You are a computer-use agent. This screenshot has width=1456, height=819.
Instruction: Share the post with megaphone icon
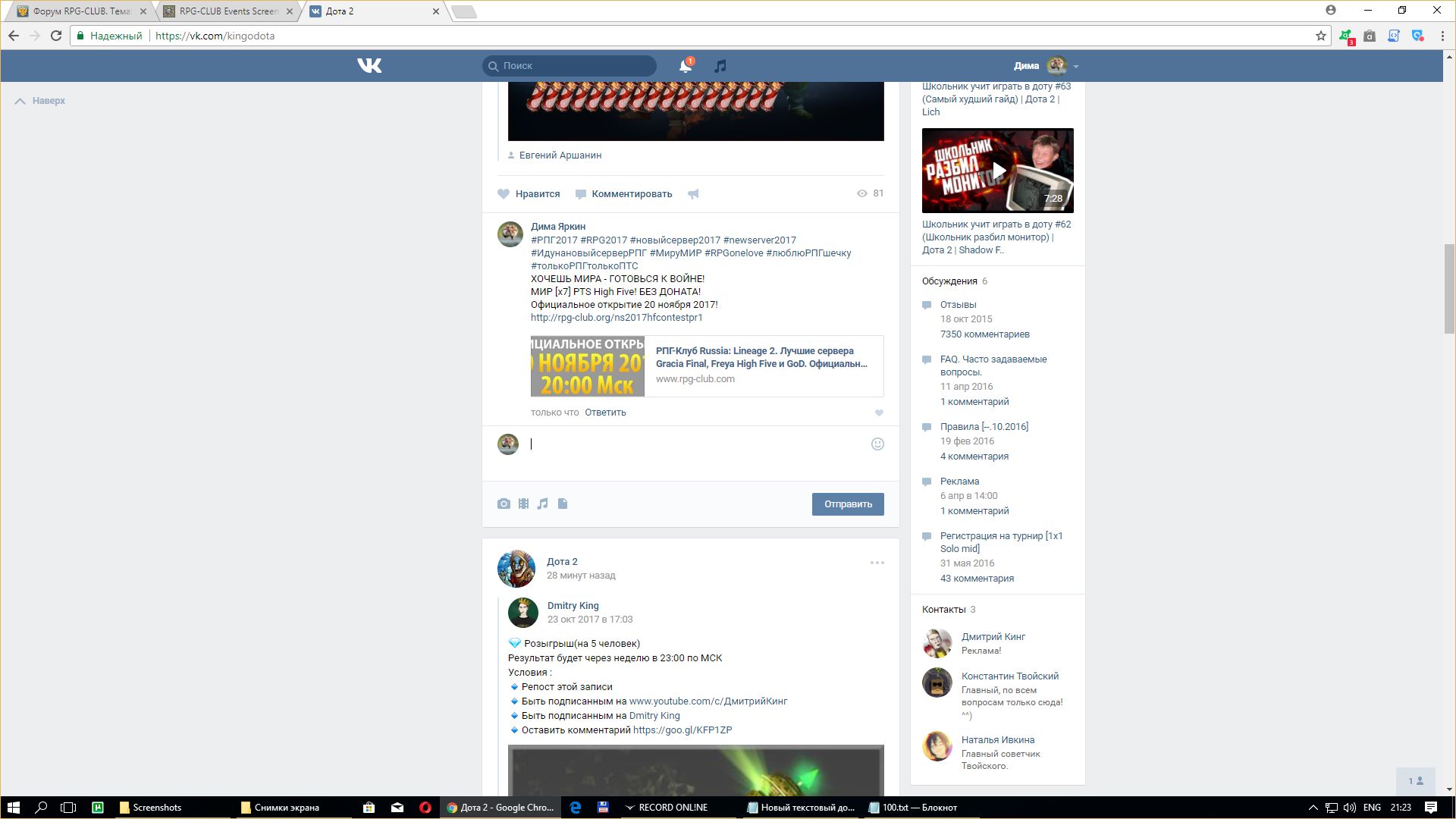tap(693, 194)
